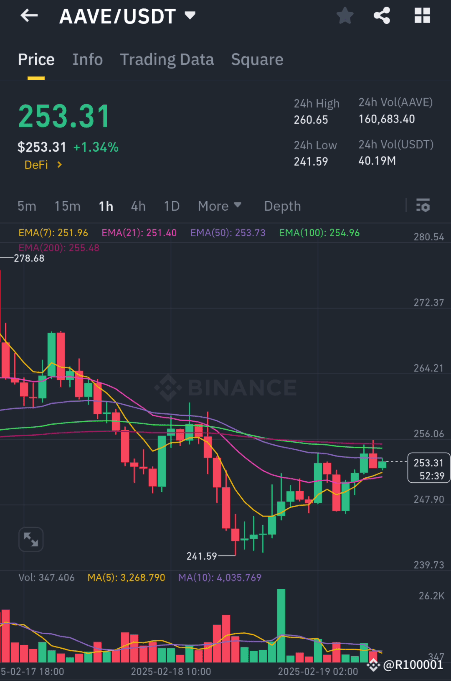Open the DeFi category link
The image size is (451, 681).
[43, 165]
